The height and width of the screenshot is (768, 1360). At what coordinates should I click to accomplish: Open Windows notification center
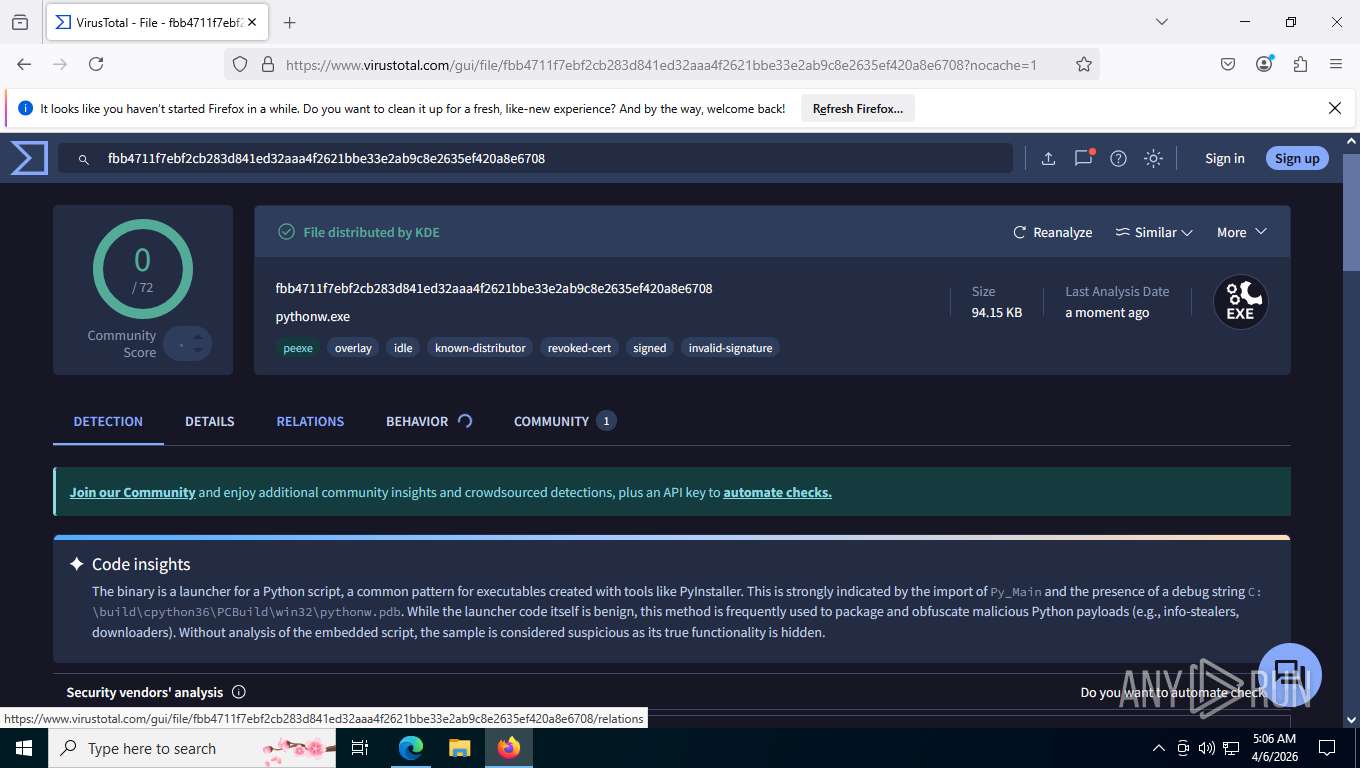coord(1327,748)
